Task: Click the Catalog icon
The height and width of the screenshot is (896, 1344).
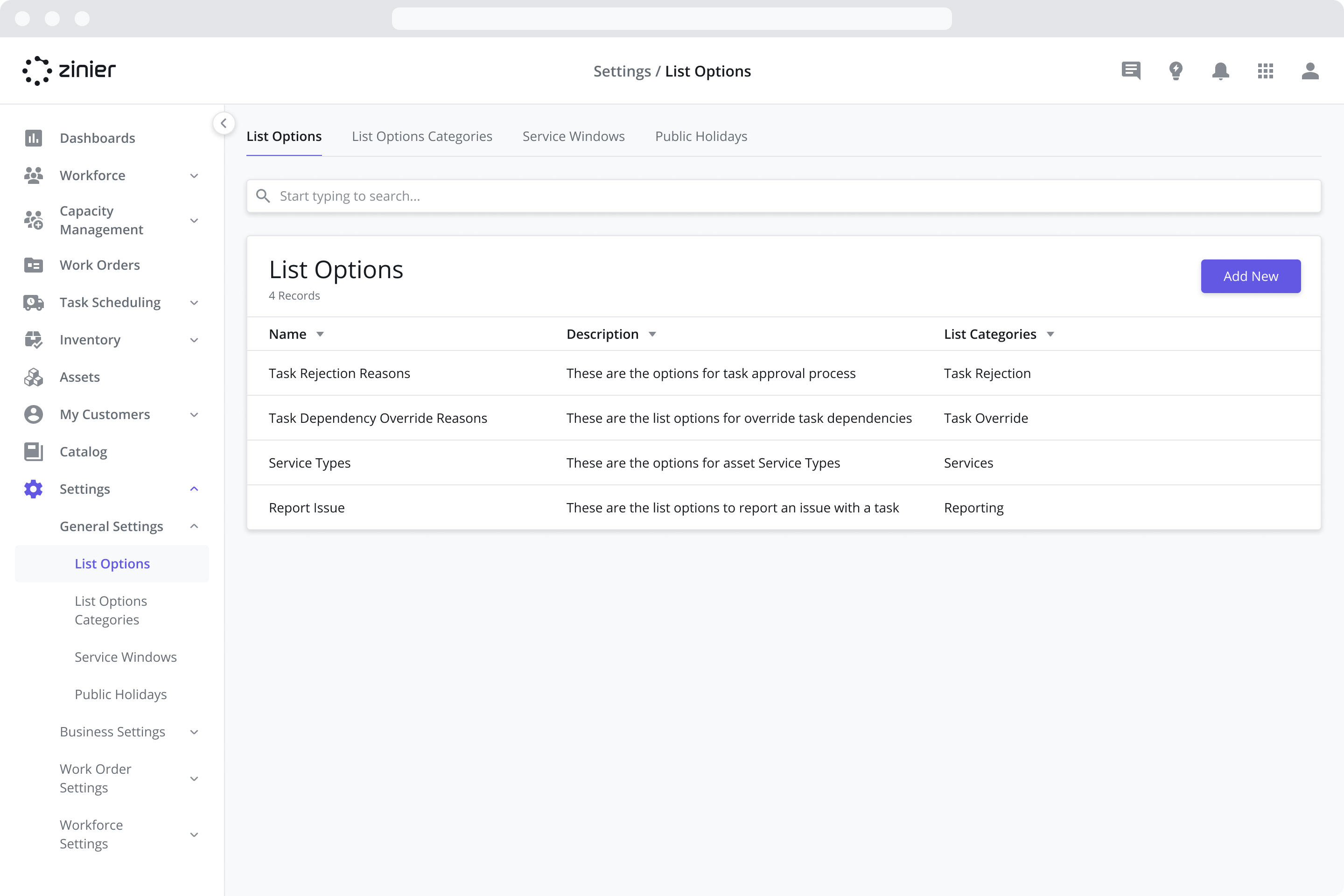Action: point(34,451)
